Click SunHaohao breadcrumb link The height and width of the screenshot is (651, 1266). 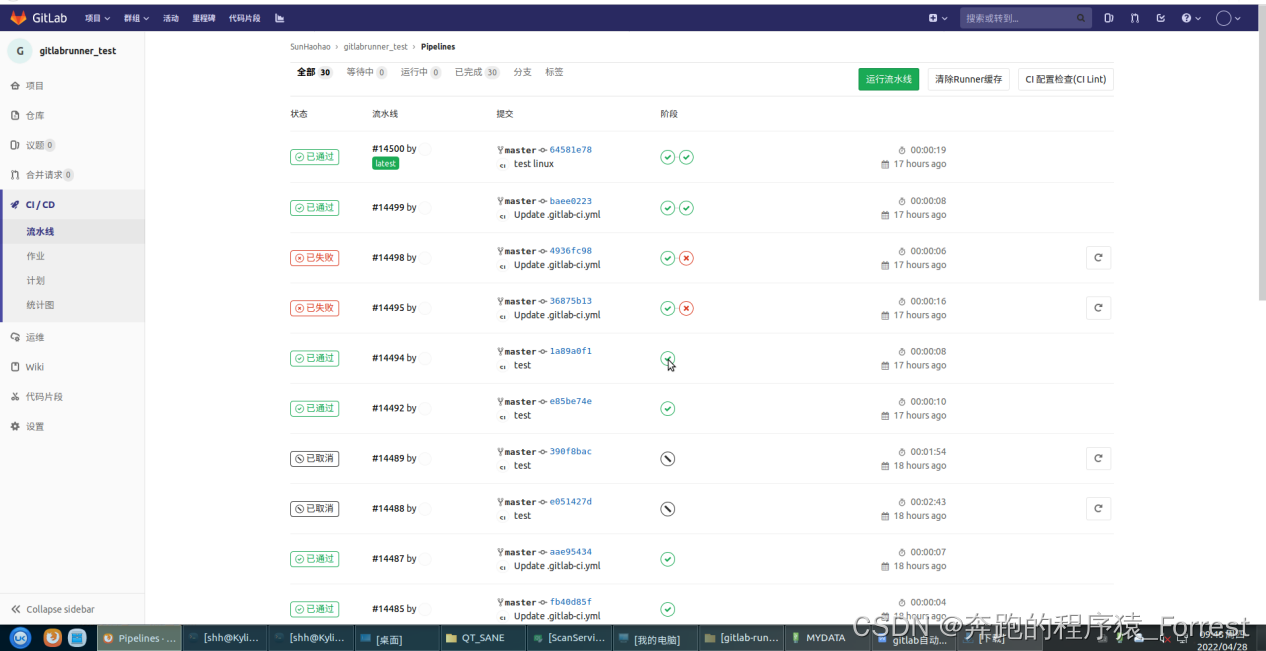pyautogui.click(x=310, y=47)
